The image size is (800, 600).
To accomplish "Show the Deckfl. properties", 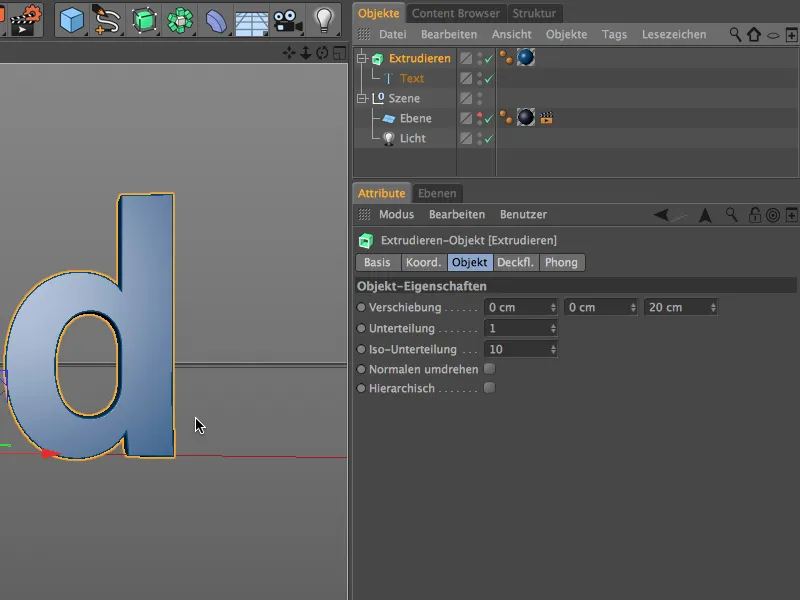I will click(516, 262).
